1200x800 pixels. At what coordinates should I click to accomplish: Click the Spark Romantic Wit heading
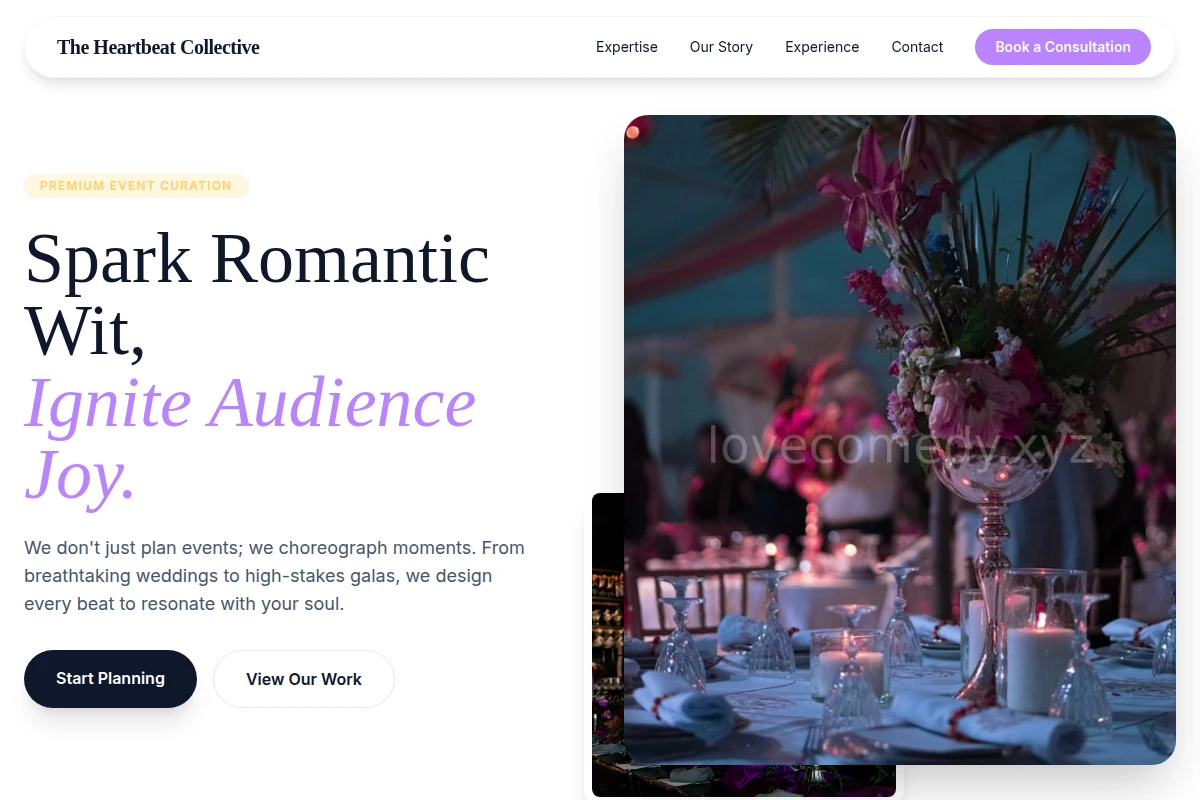click(257, 294)
